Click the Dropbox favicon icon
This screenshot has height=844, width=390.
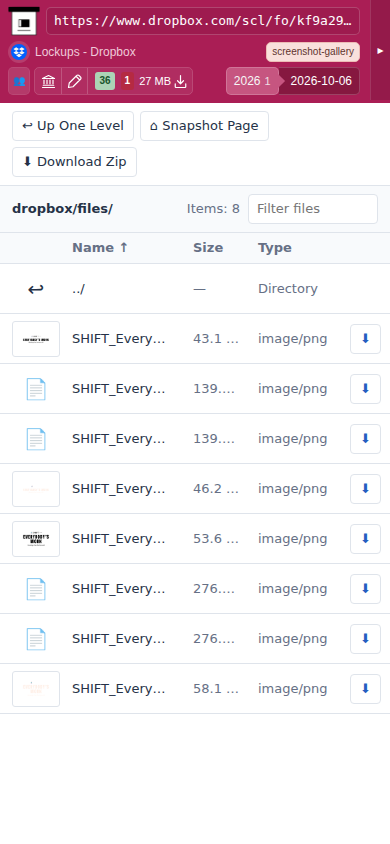[19, 52]
